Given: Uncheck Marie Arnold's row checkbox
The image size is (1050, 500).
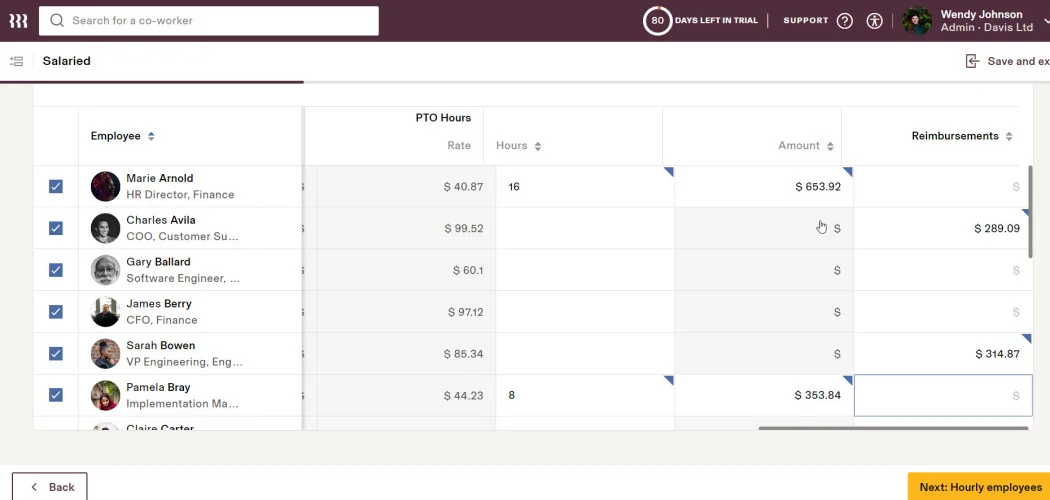Looking at the screenshot, I should click(x=56, y=186).
